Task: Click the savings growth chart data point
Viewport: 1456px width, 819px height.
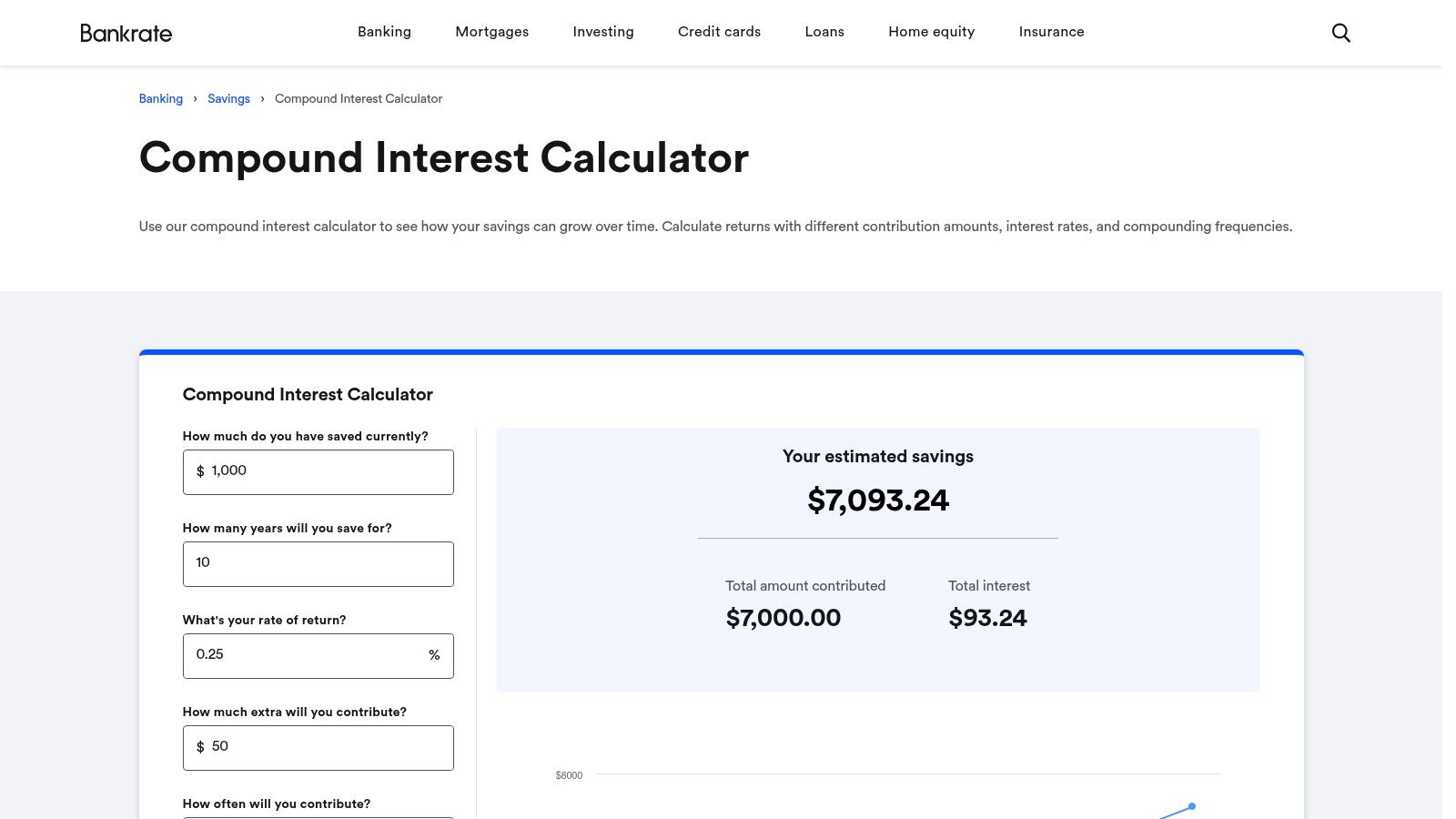Action: (1190, 808)
